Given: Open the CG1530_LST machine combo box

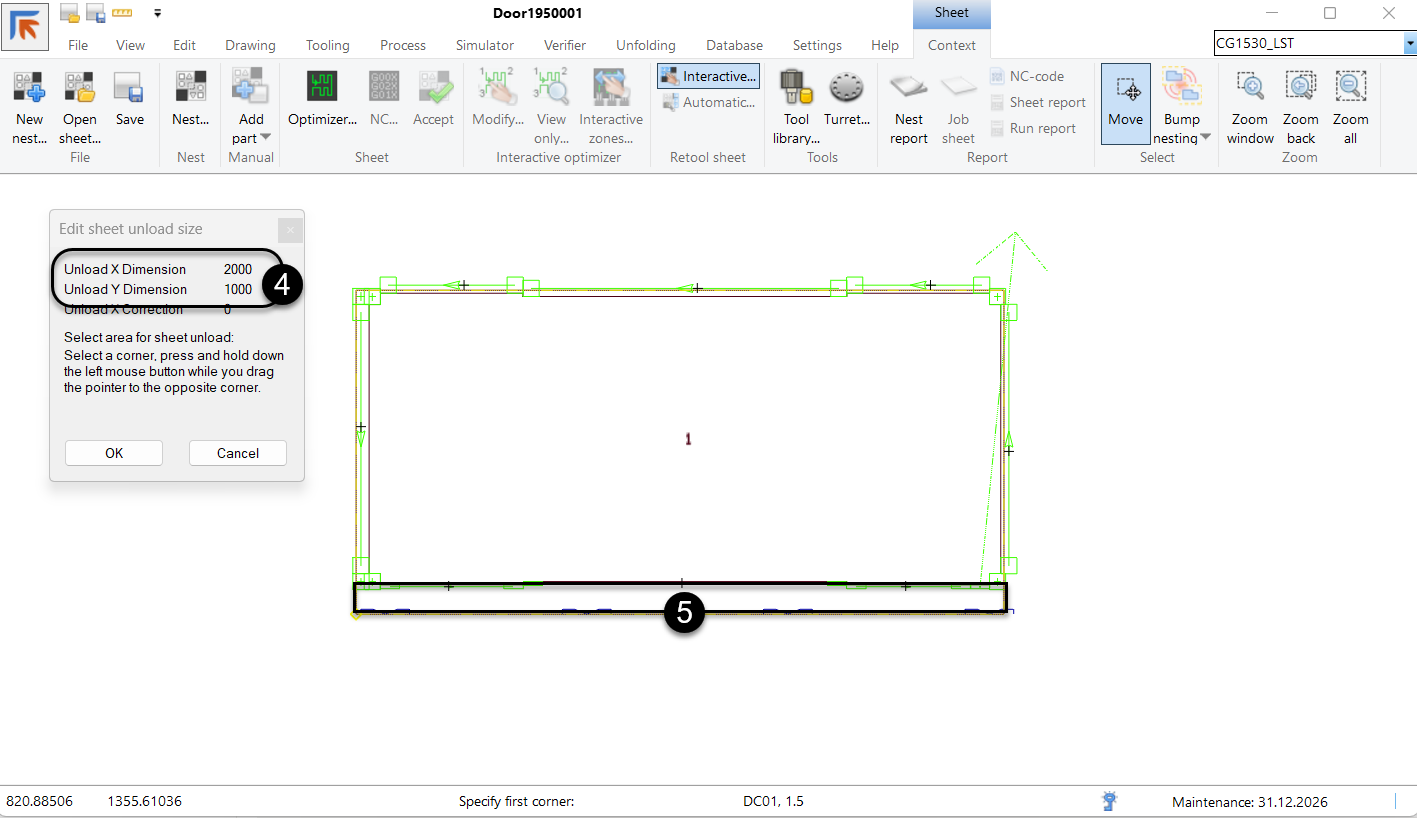Looking at the screenshot, I should pyautogui.click(x=1314, y=43).
